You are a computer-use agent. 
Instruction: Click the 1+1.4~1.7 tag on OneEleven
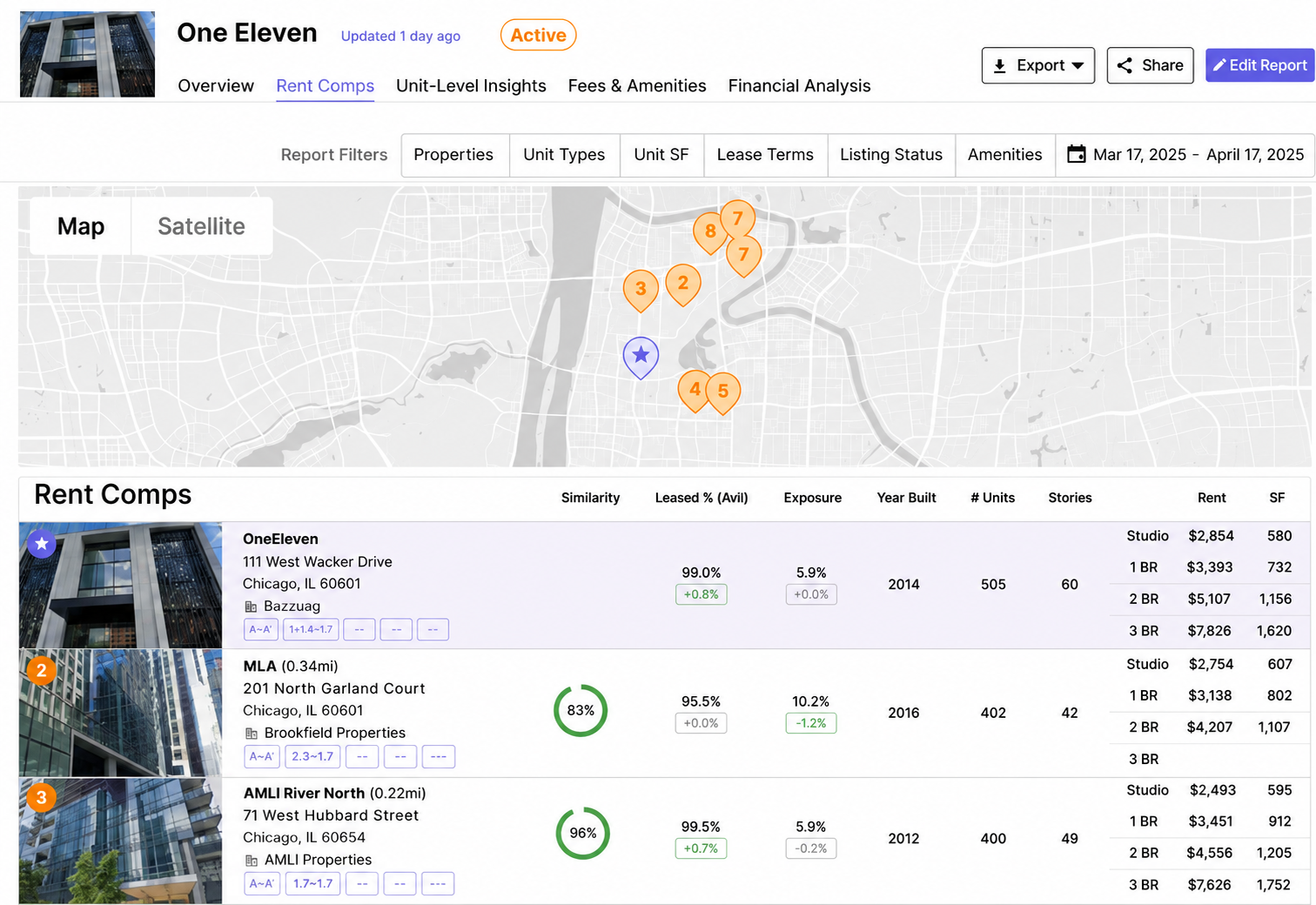tap(311, 629)
